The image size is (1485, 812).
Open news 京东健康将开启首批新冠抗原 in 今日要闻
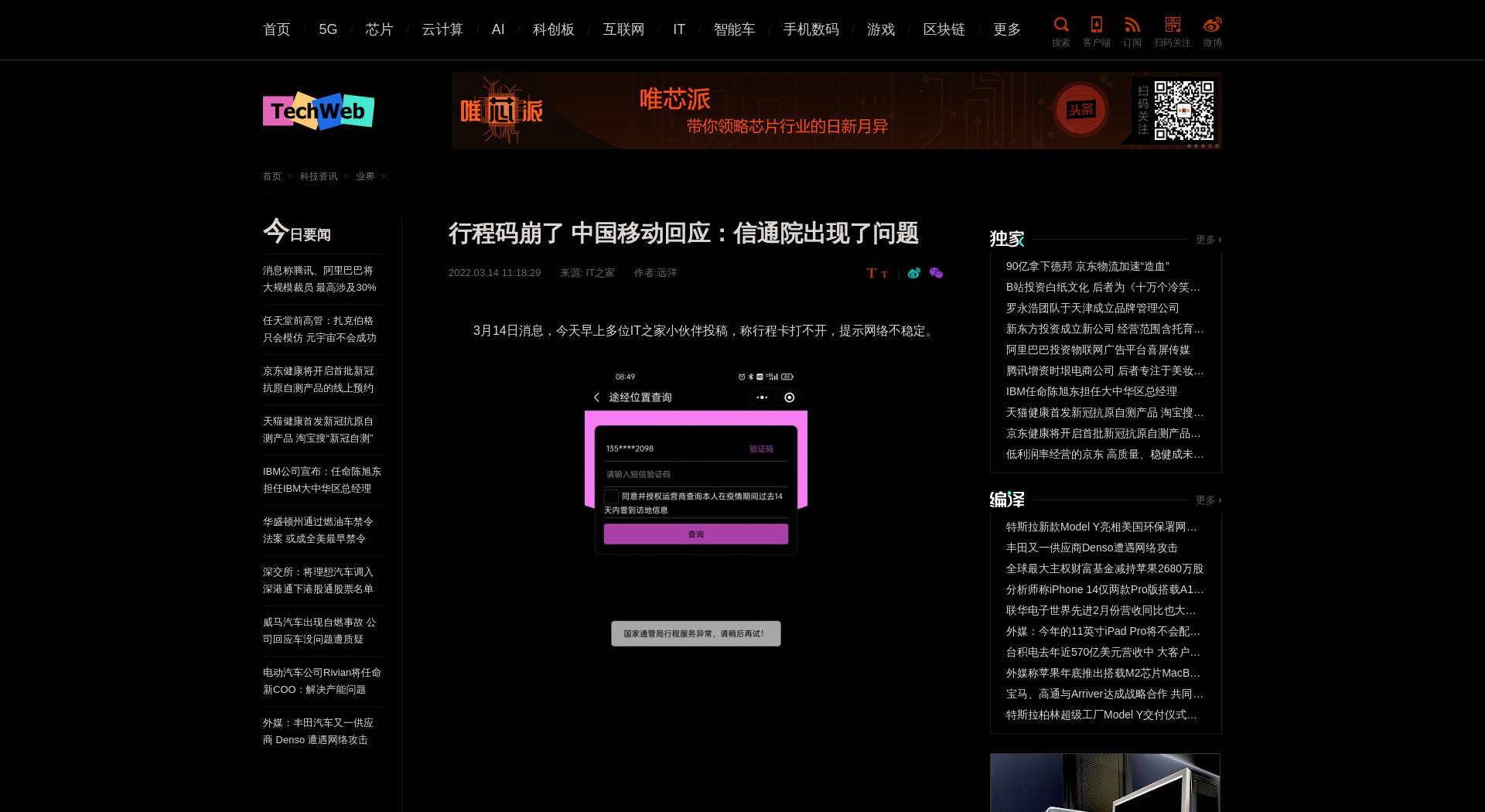(x=319, y=380)
